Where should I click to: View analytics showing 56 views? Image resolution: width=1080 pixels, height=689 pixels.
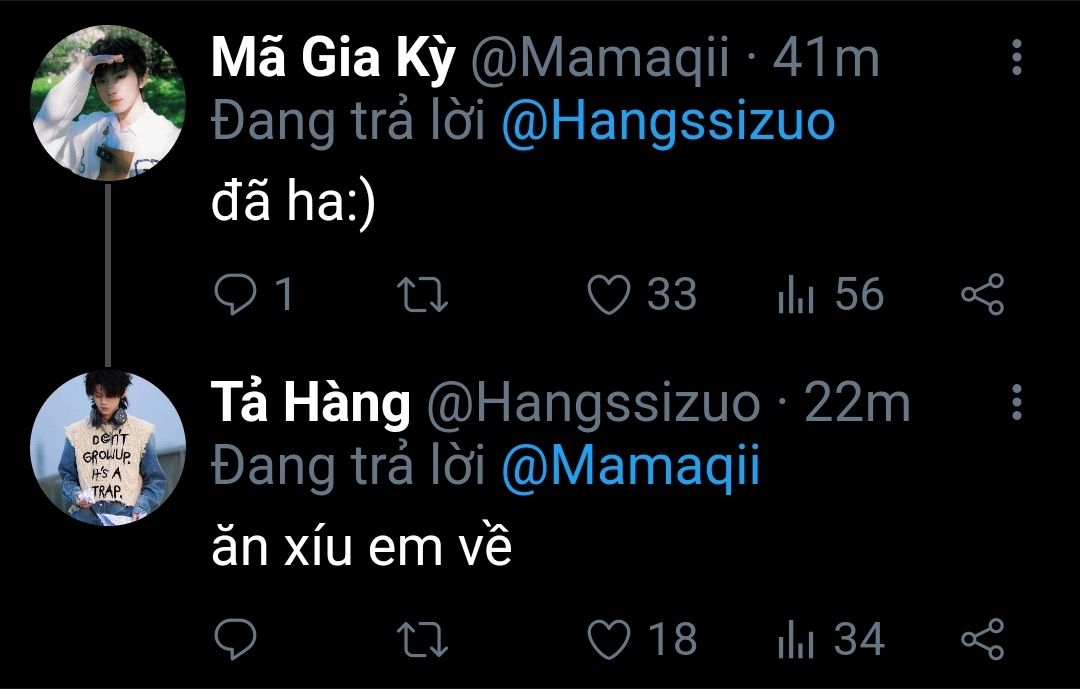[796, 295]
